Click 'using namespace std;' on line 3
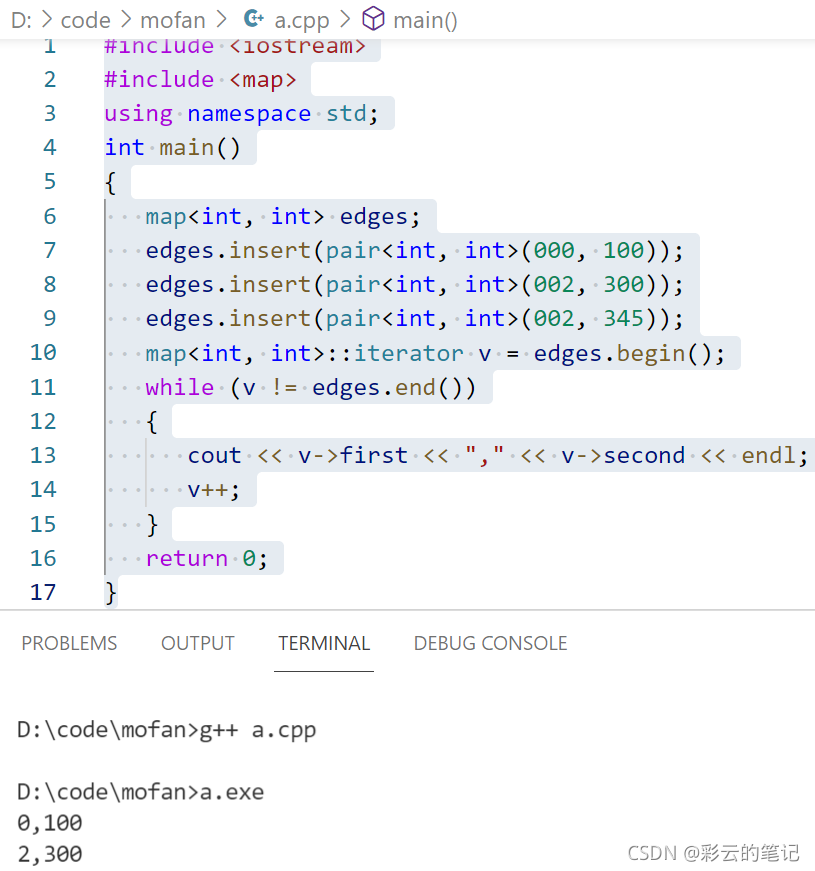The width and height of the screenshot is (815, 871). (x=242, y=114)
